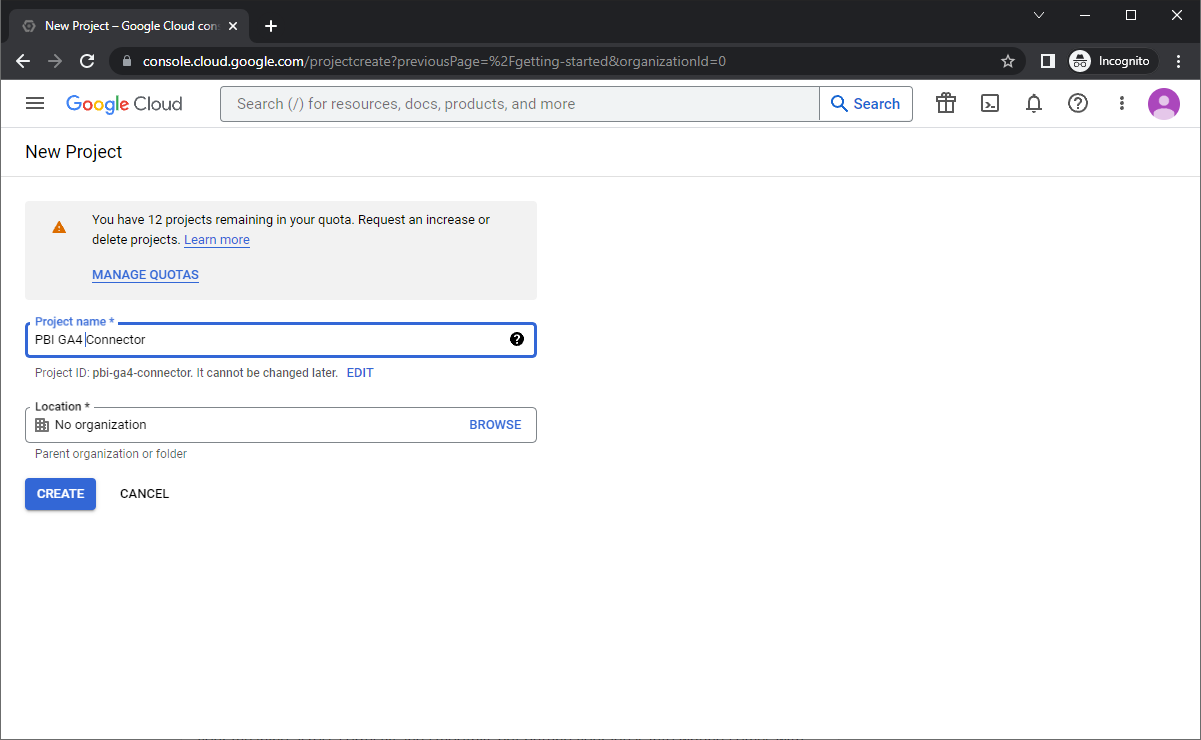Open a new browser tab
Screen dimensions: 1201x740
point(270,26)
